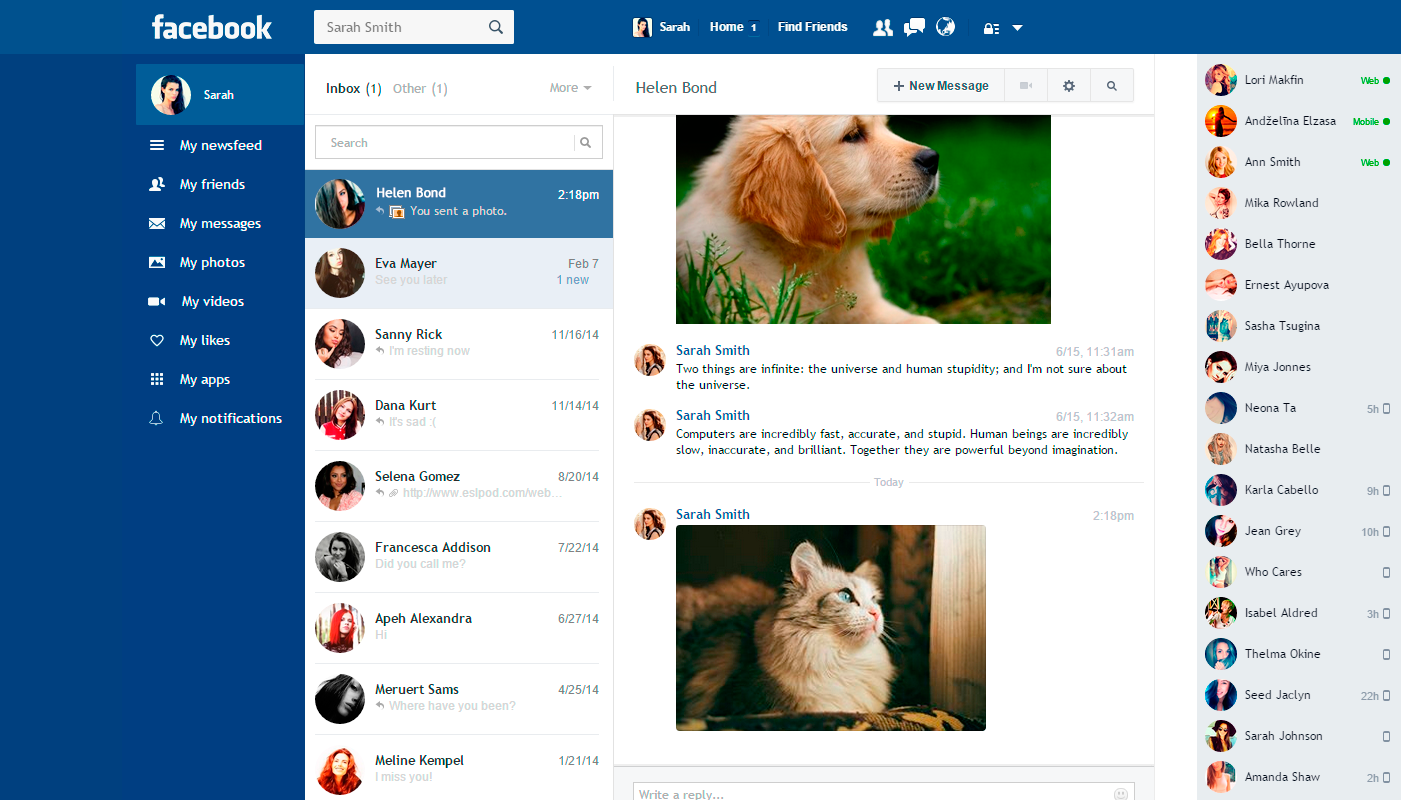Click the My videos camera icon
Screen dimensions: 1401x800
(156, 301)
